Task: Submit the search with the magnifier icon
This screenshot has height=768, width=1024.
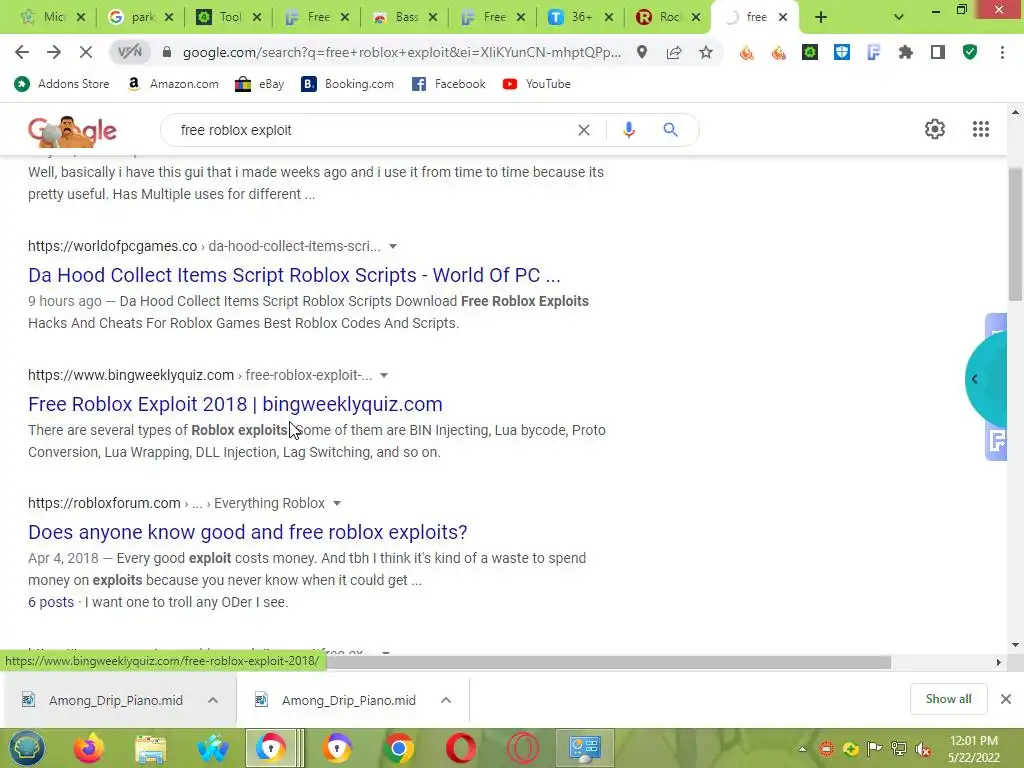Action: [x=670, y=130]
